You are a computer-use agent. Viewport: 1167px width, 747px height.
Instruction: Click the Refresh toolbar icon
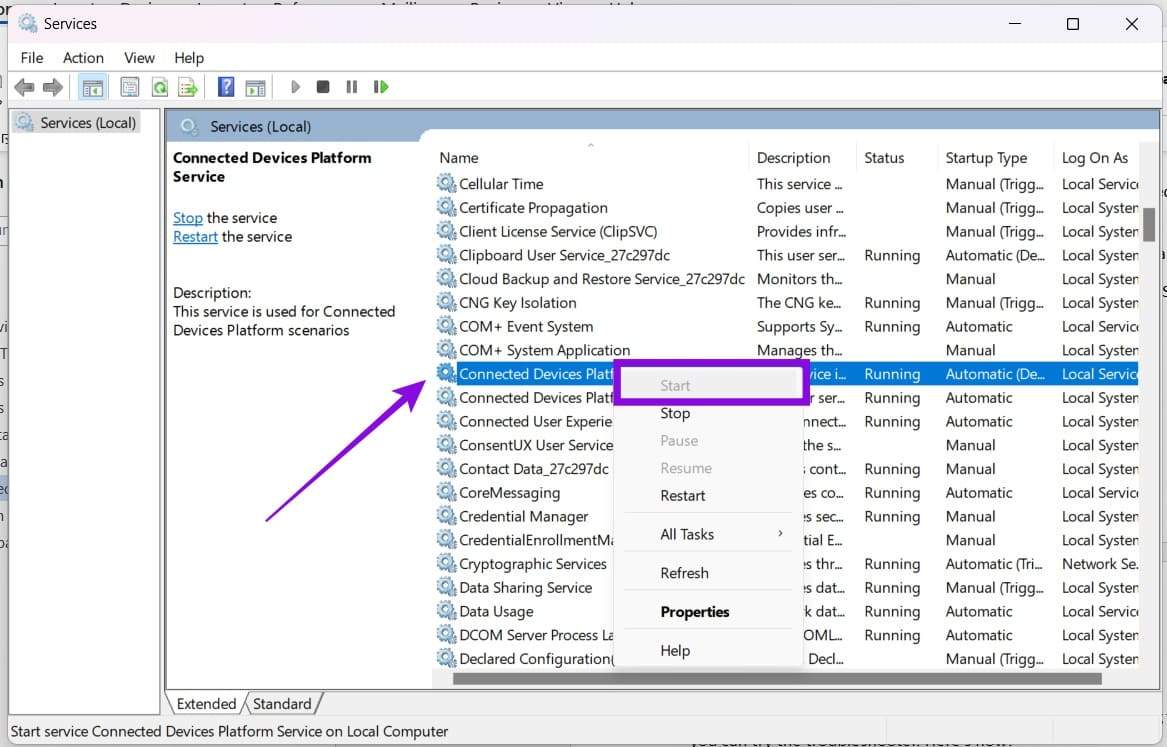(159, 88)
